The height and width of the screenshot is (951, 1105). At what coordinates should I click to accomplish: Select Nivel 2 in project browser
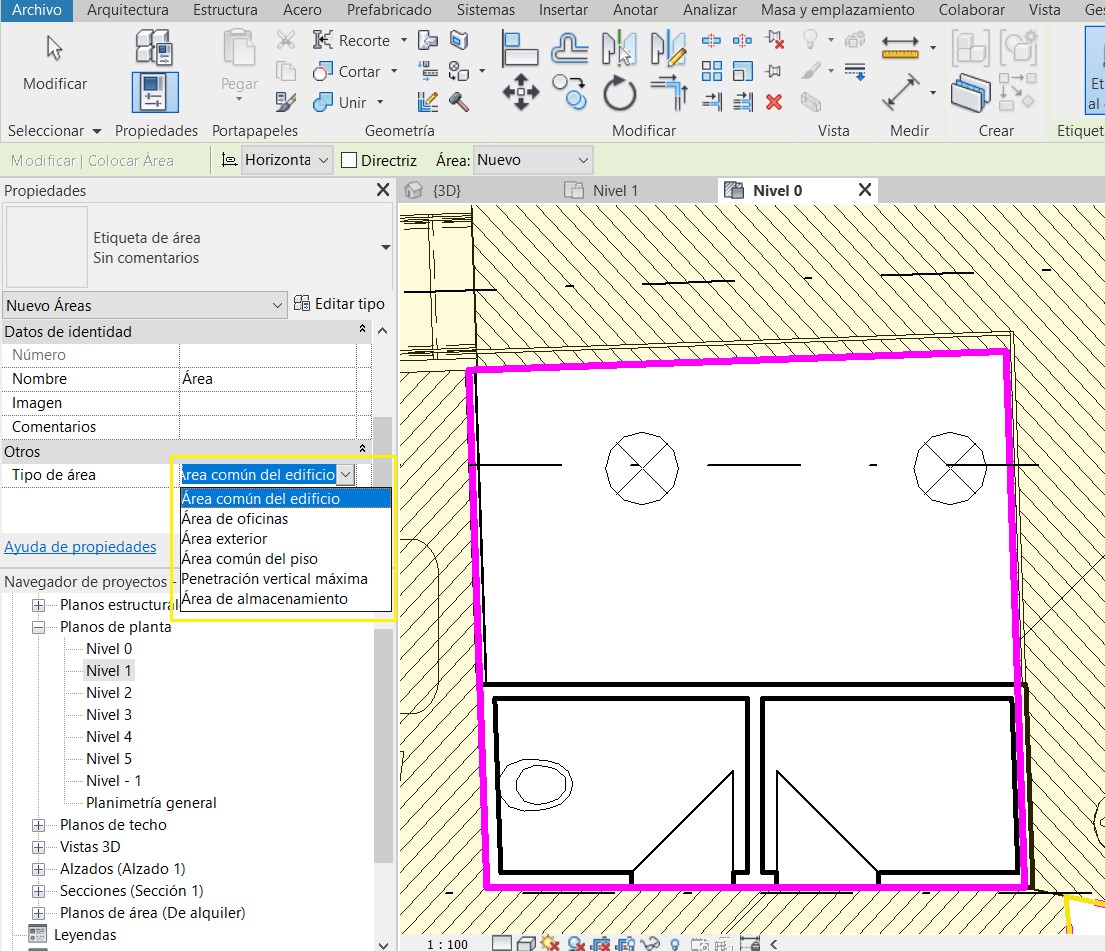click(109, 693)
